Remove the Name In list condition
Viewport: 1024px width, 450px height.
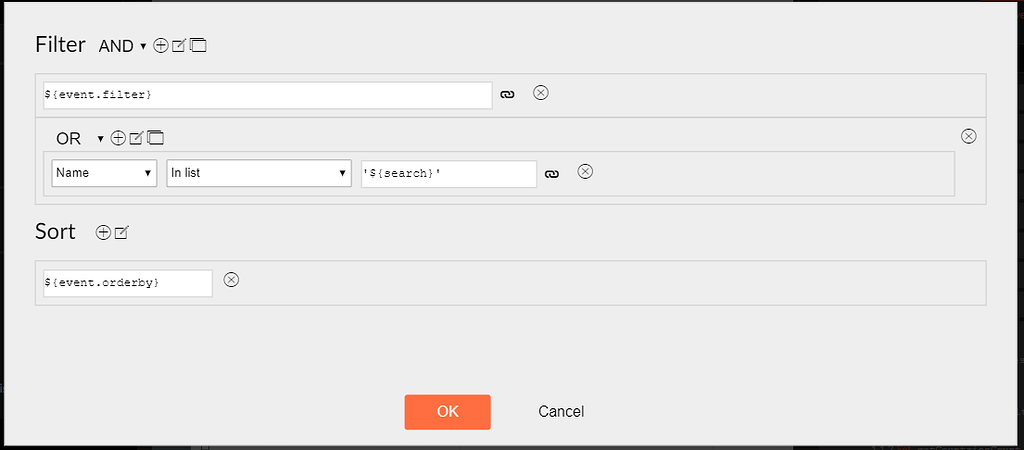(x=586, y=172)
